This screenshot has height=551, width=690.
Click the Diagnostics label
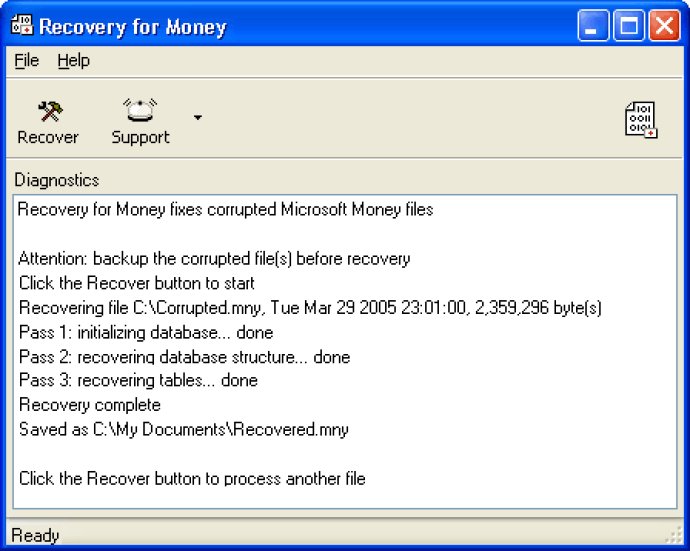tap(57, 180)
